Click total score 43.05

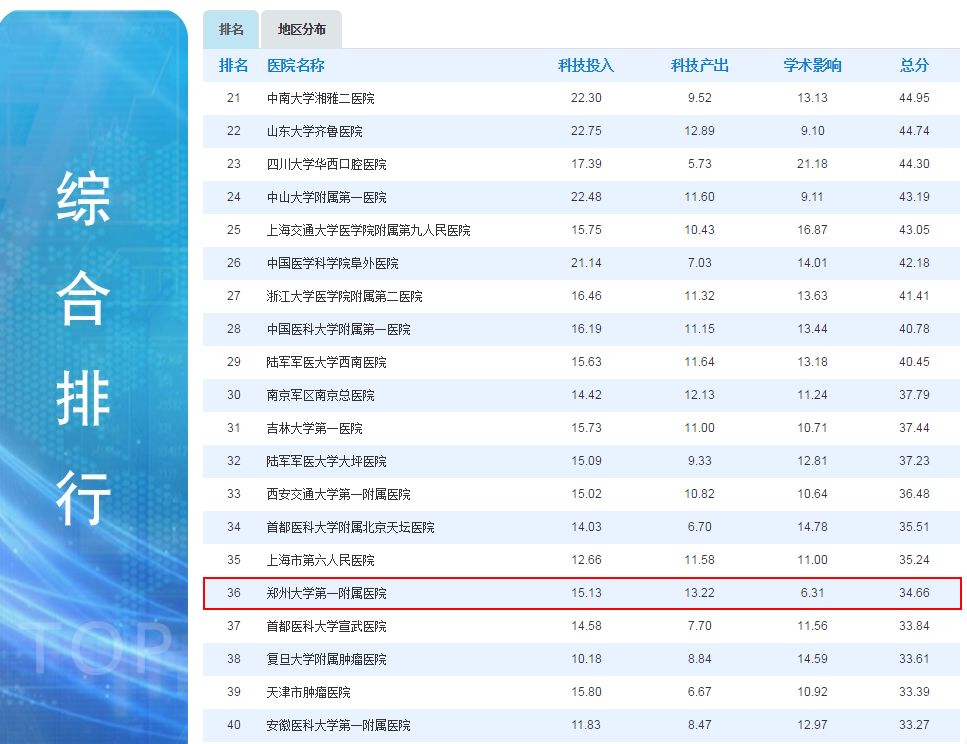click(914, 230)
